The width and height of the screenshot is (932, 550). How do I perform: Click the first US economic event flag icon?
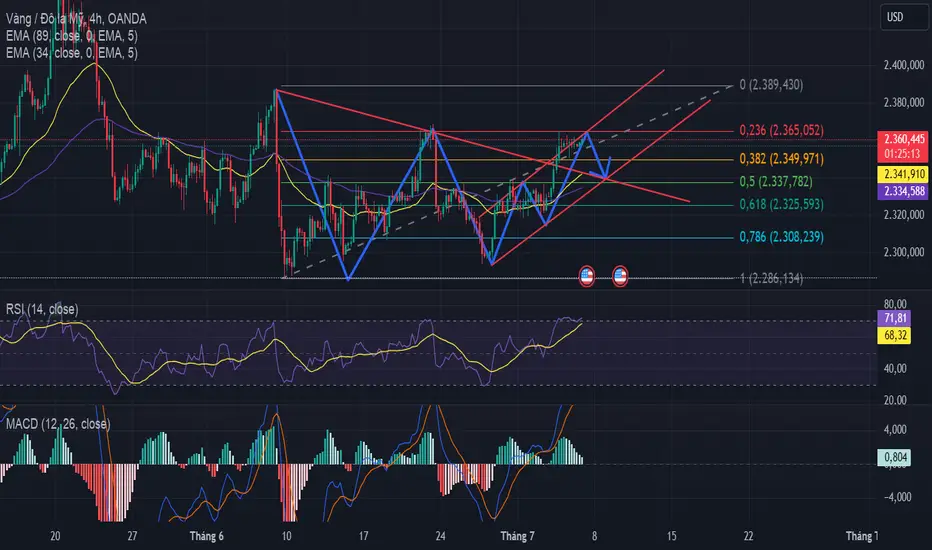(587, 276)
